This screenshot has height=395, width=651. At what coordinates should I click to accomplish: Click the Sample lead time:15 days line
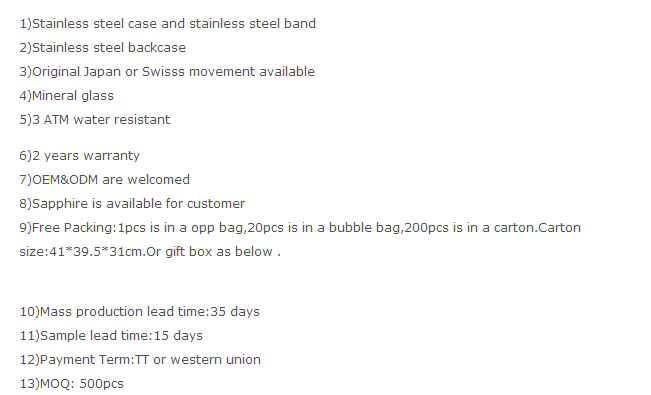point(111,336)
